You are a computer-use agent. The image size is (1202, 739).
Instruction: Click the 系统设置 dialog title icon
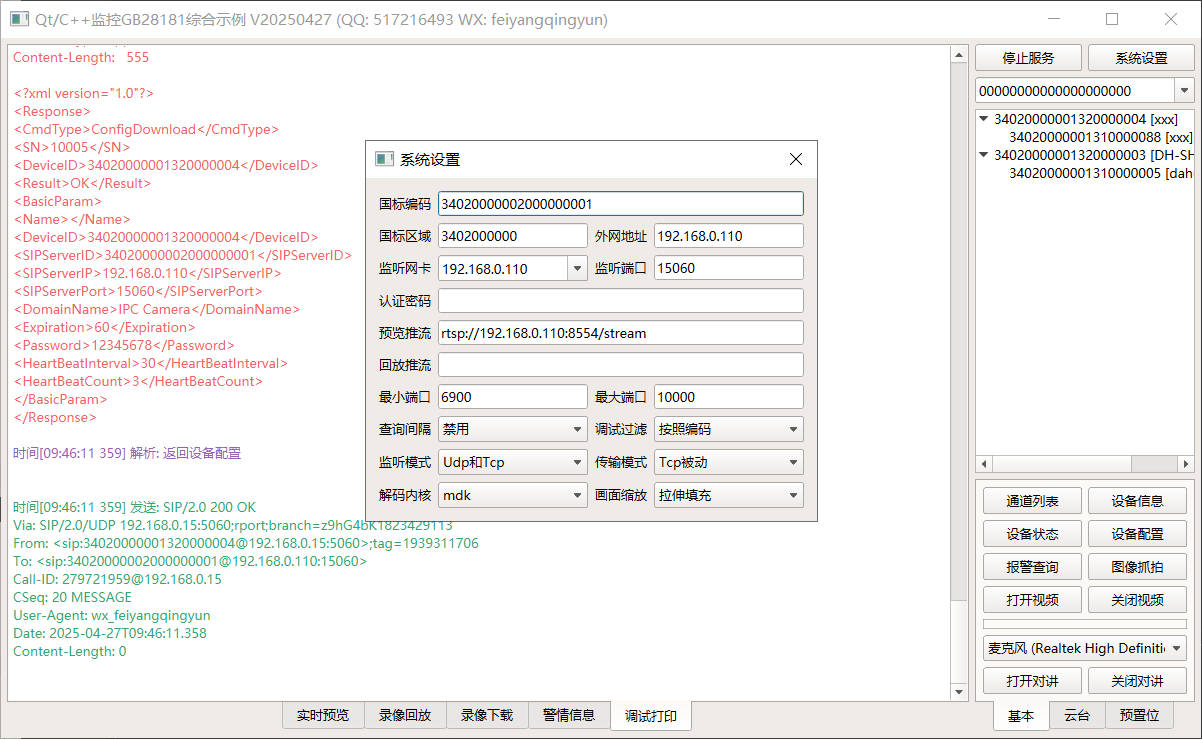click(383, 159)
